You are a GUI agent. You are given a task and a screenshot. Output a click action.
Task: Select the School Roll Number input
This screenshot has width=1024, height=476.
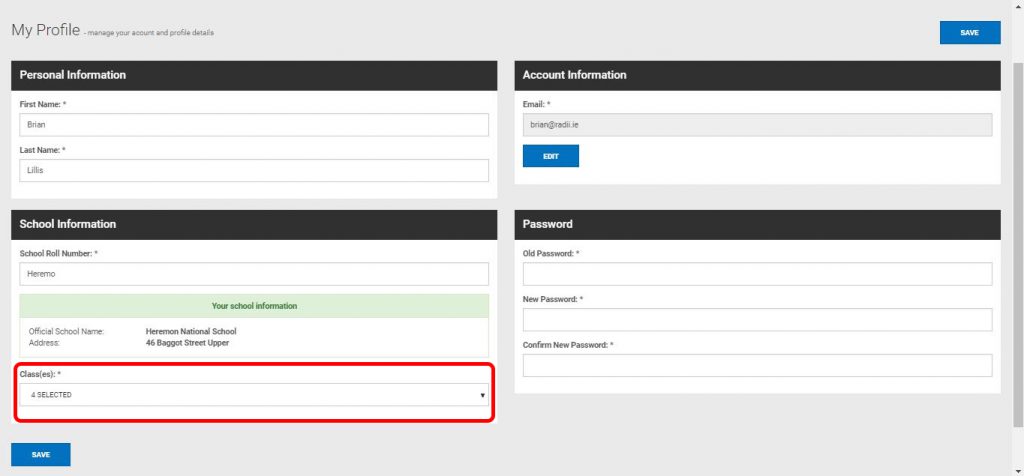pyautogui.click(x=254, y=274)
